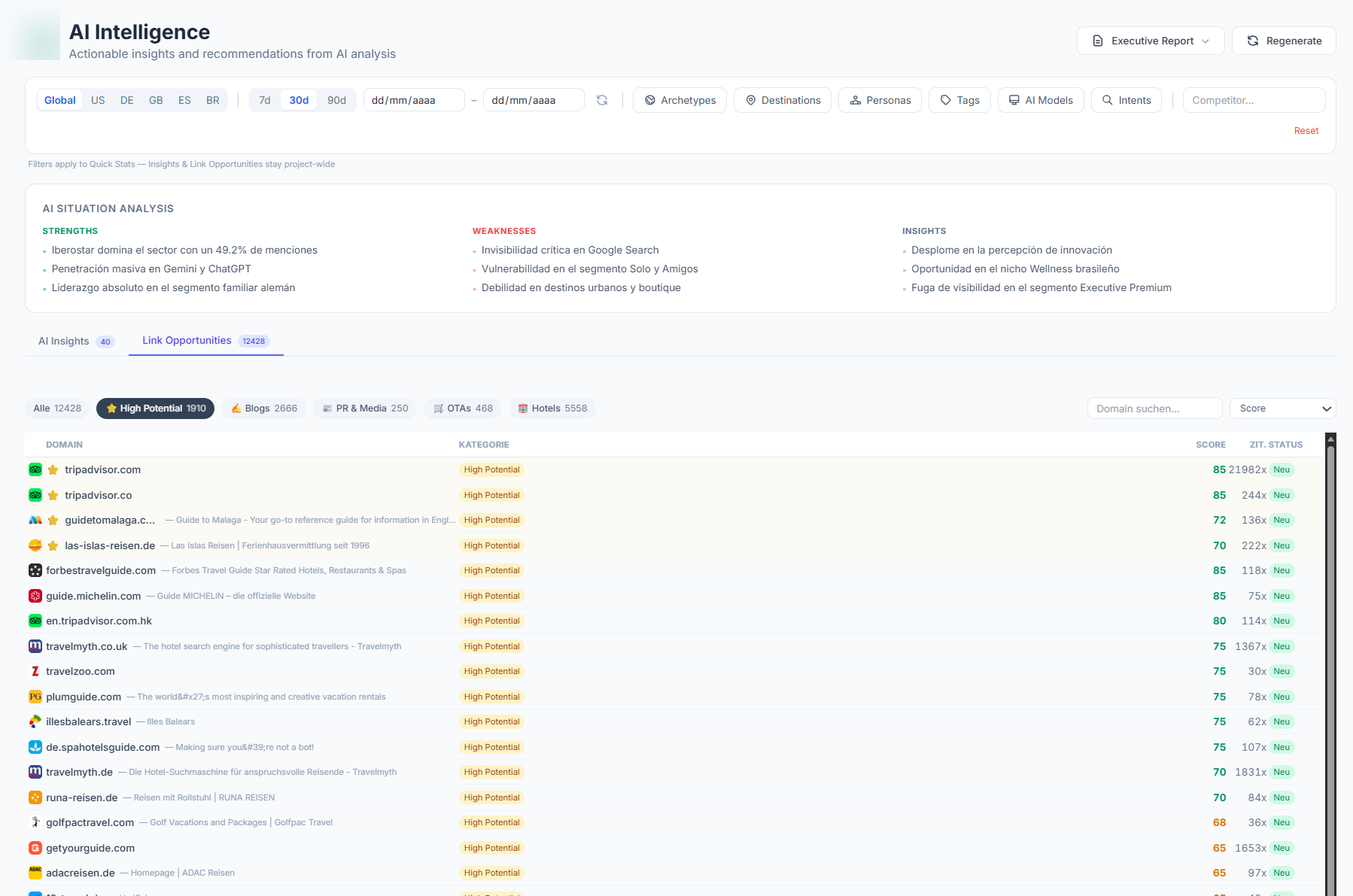Switch to the Link Opportunities tab
Viewport: 1353px width, 896px height.
click(x=205, y=341)
